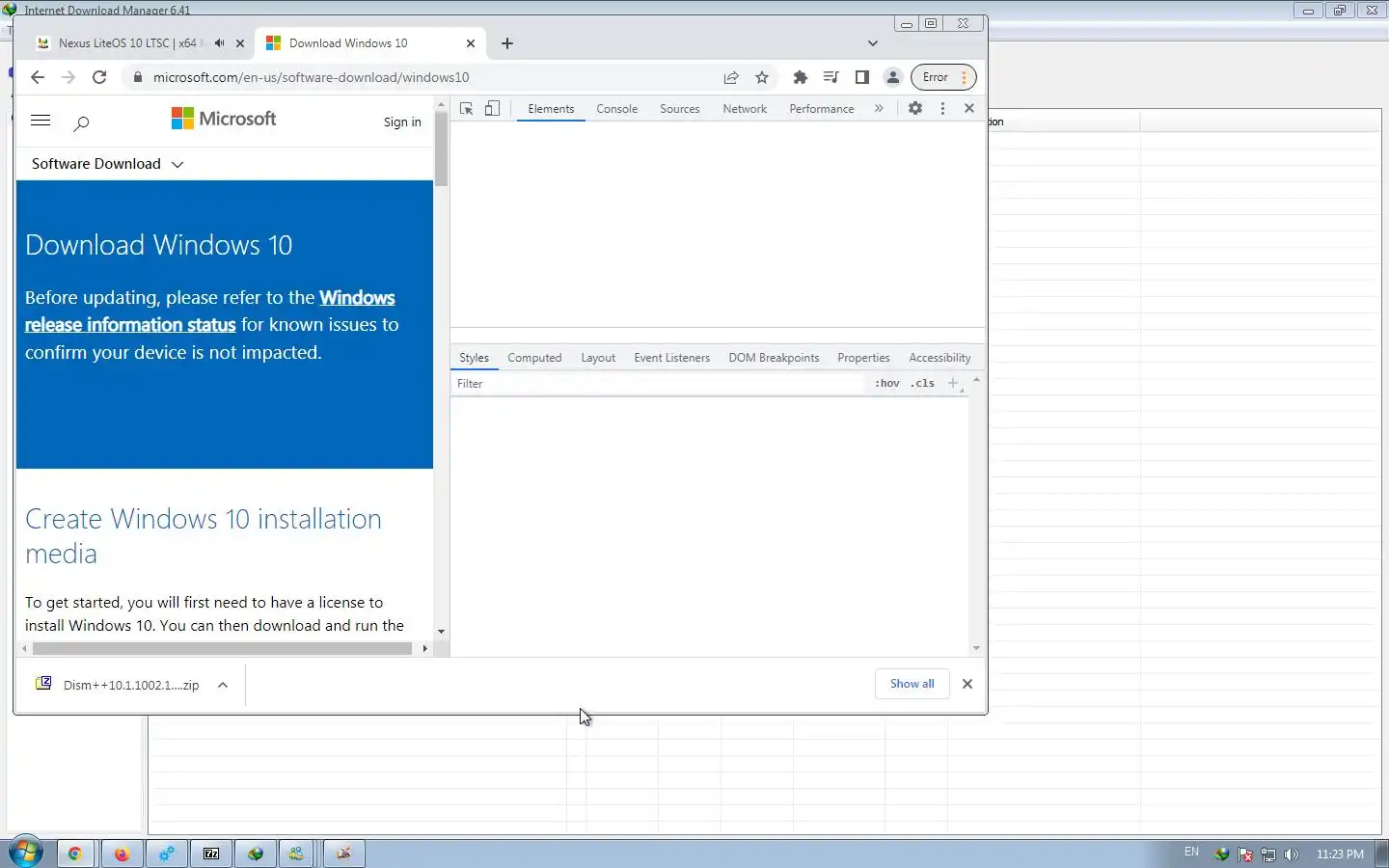
Task: Open the Properties pane tab
Action: 863,358
